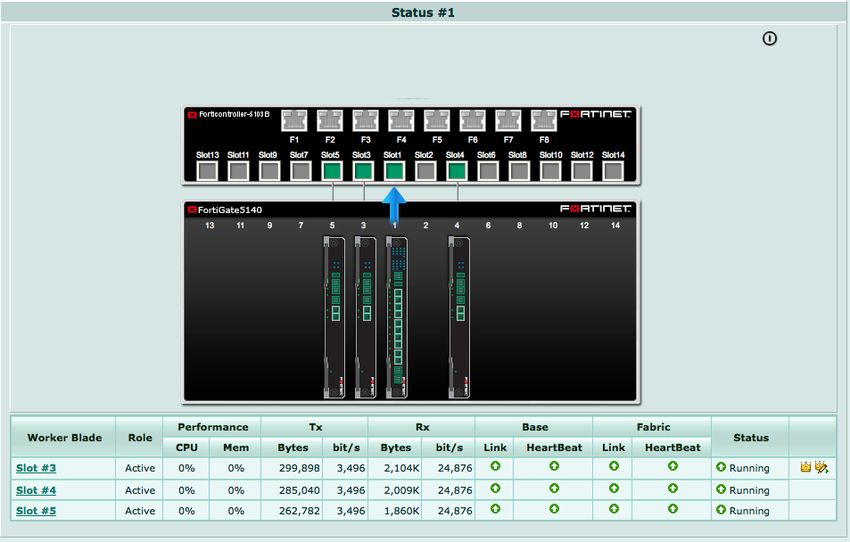Click the Fabric Link up icon for Slot #5
Screen dimensions: 850x542
614,508
